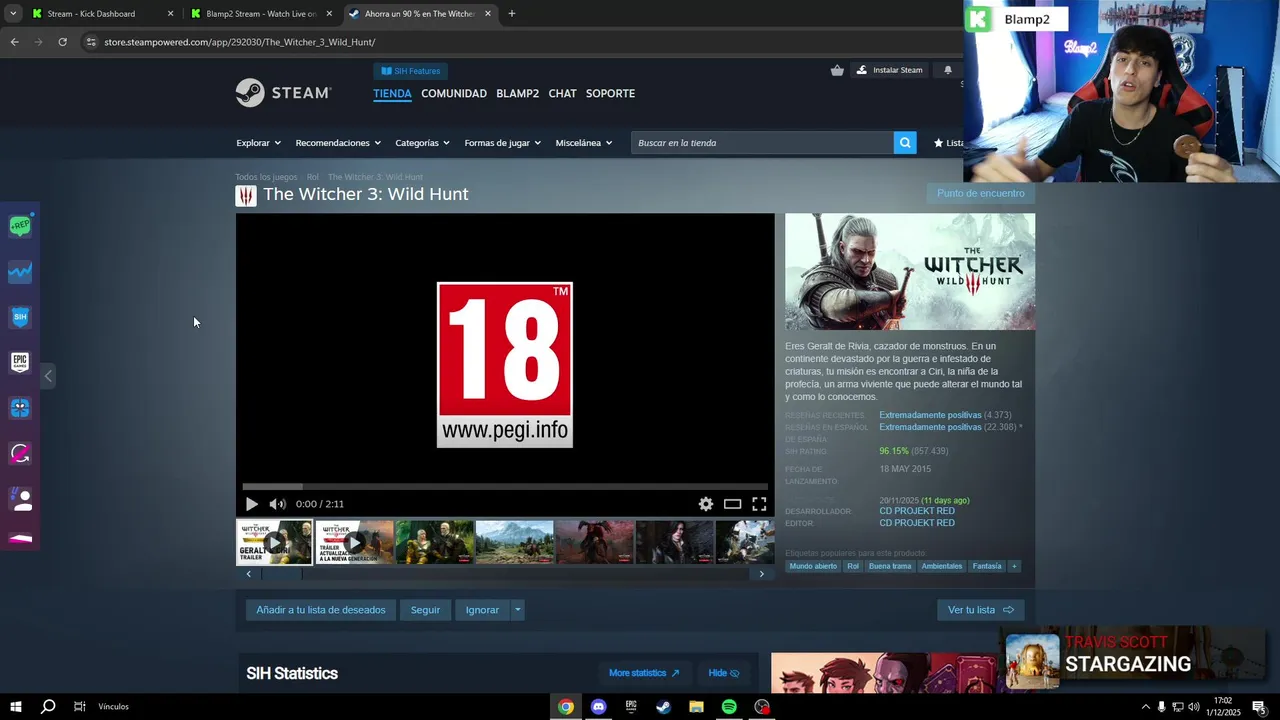
Task: Click the Instalar Steam button
Action: point(889,70)
